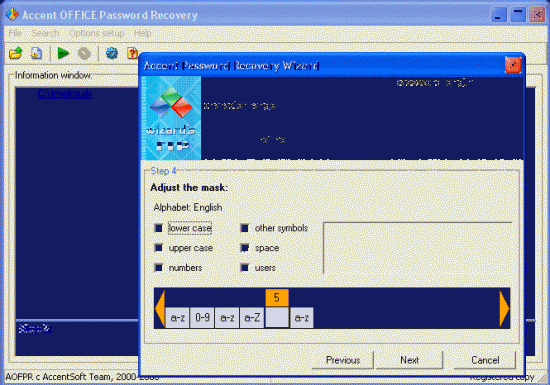Open the Search menu

[x=45, y=33]
